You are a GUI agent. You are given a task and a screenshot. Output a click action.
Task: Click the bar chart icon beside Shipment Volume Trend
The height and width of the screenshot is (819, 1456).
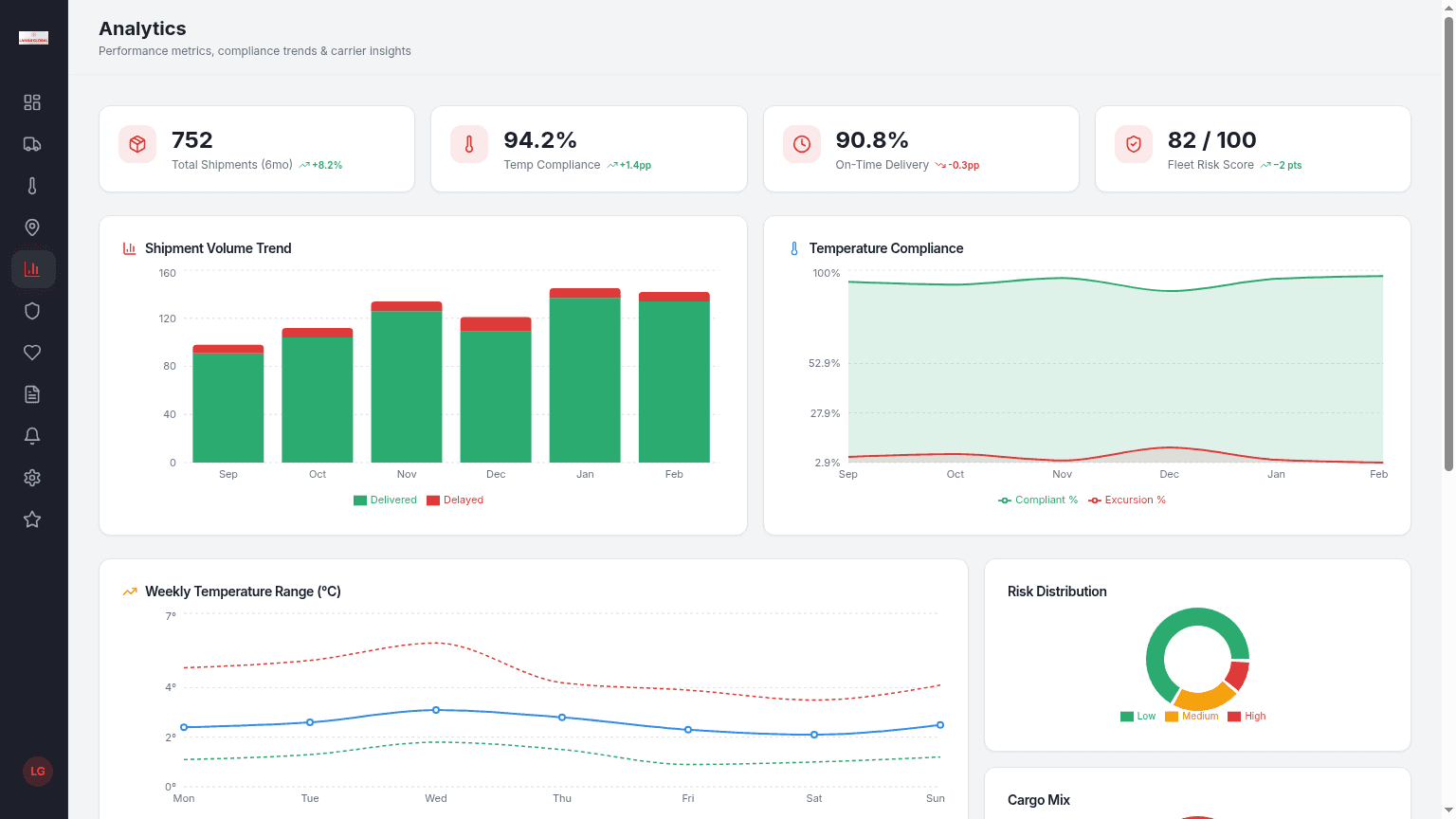click(130, 248)
